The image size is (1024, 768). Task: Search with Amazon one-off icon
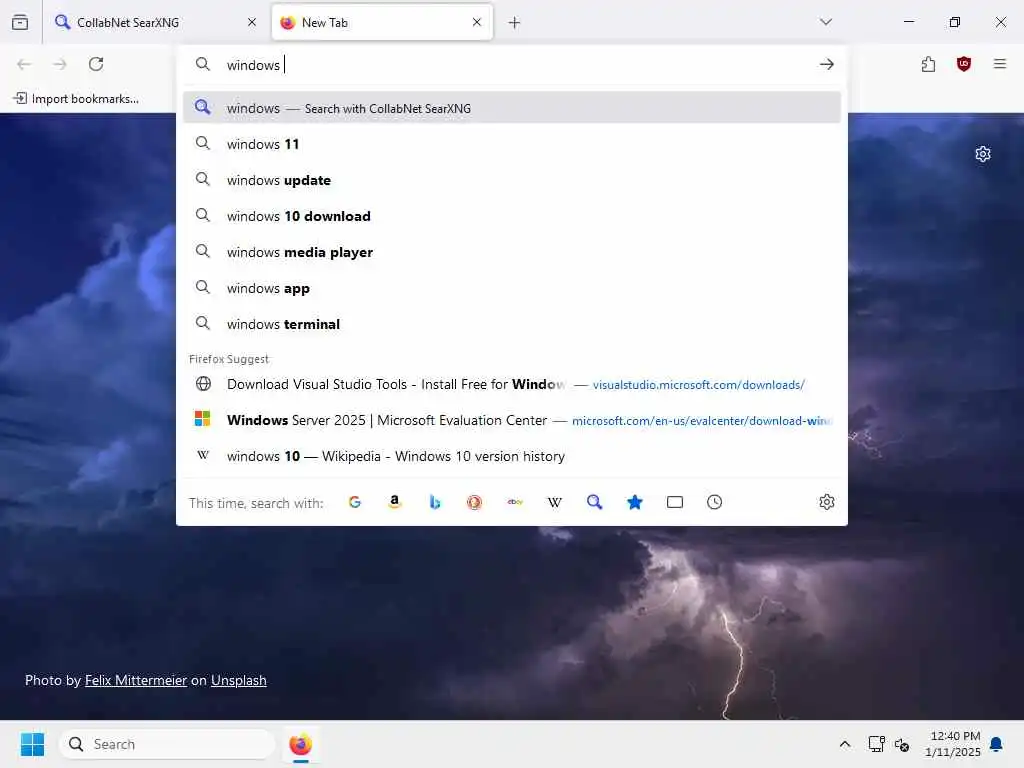[394, 502]
